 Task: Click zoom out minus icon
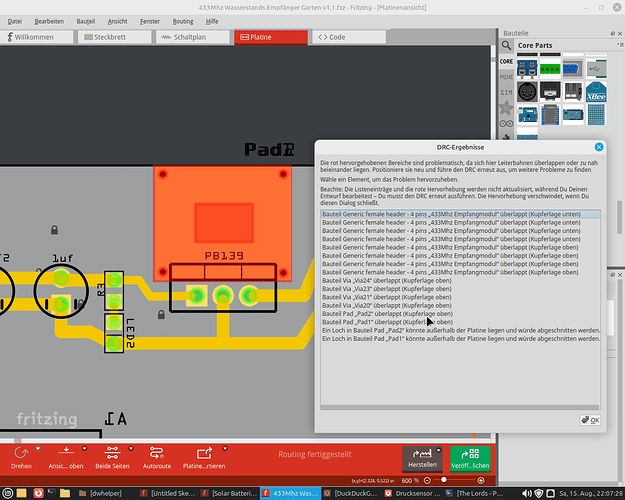coord(427,480)
